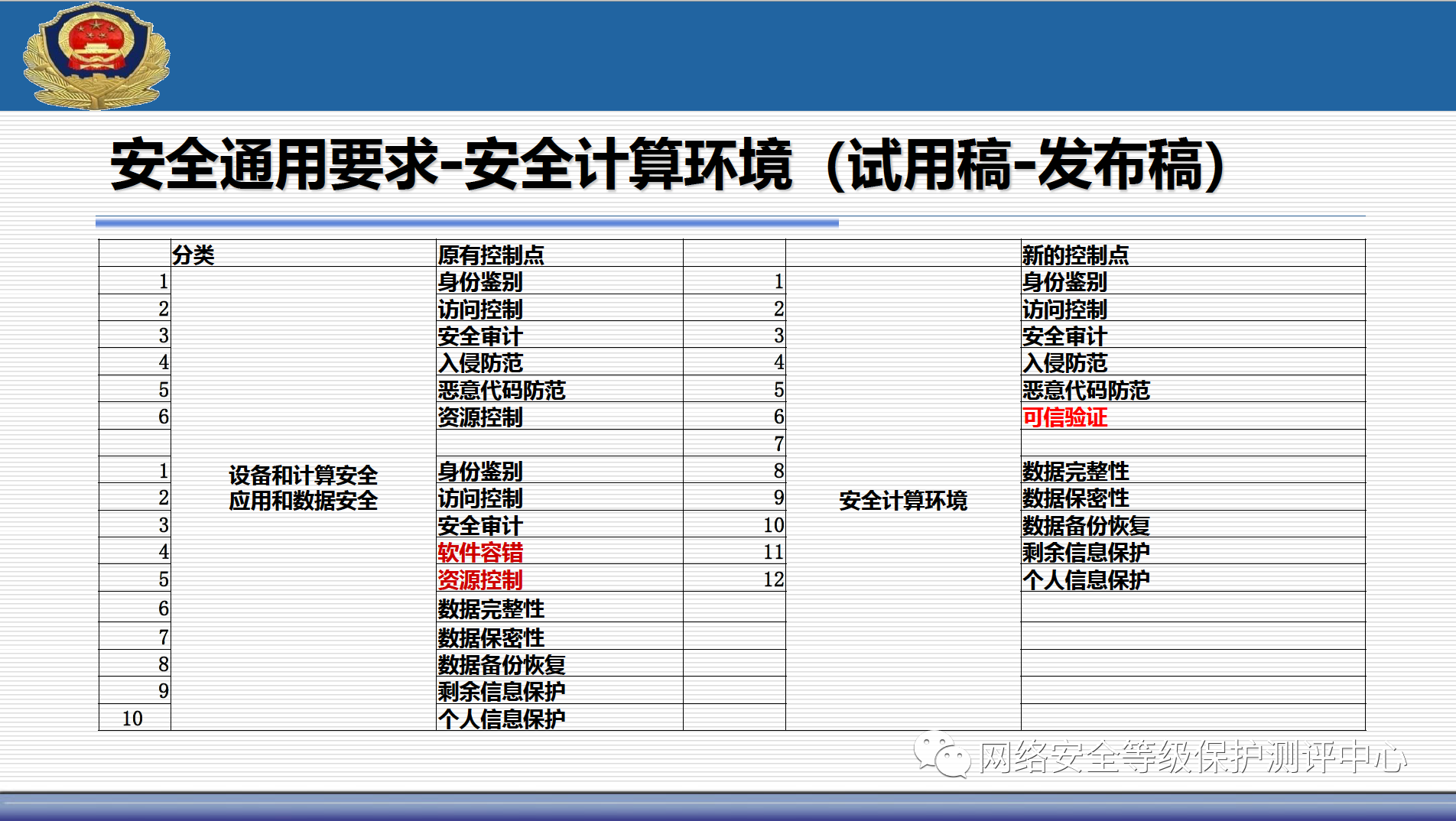The image size is (1456, 821).
Task: Select 数据完整性 under 原有控制点
Action: point(491,608)
